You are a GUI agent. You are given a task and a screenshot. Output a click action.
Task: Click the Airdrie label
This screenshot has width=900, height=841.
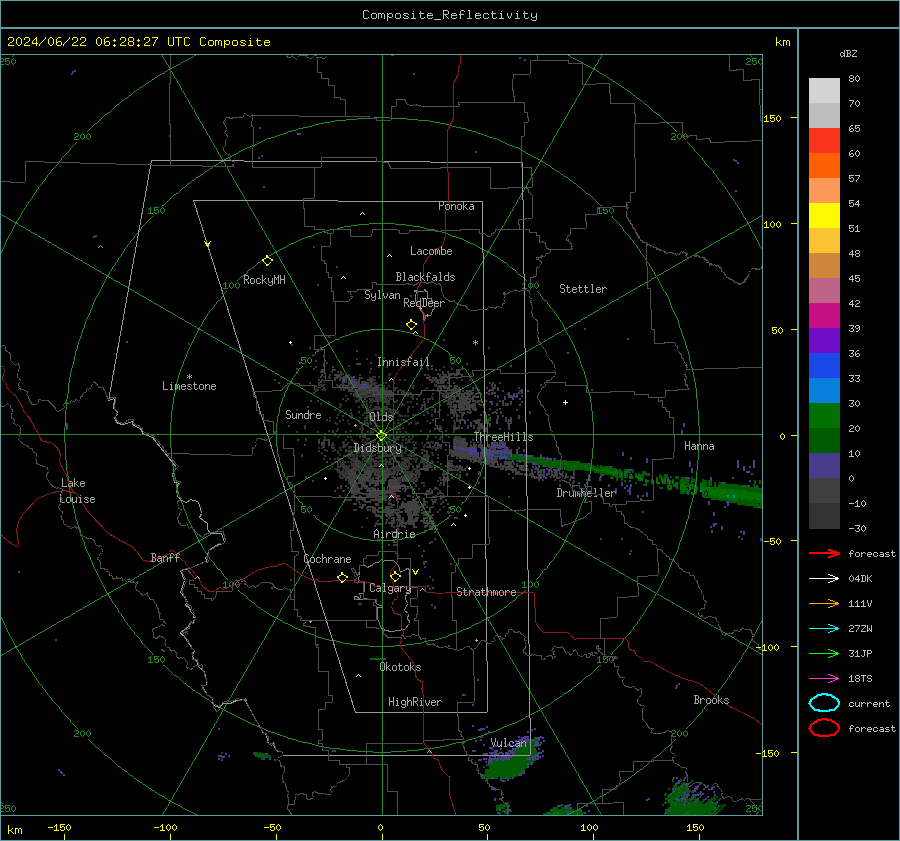(394, 534)
